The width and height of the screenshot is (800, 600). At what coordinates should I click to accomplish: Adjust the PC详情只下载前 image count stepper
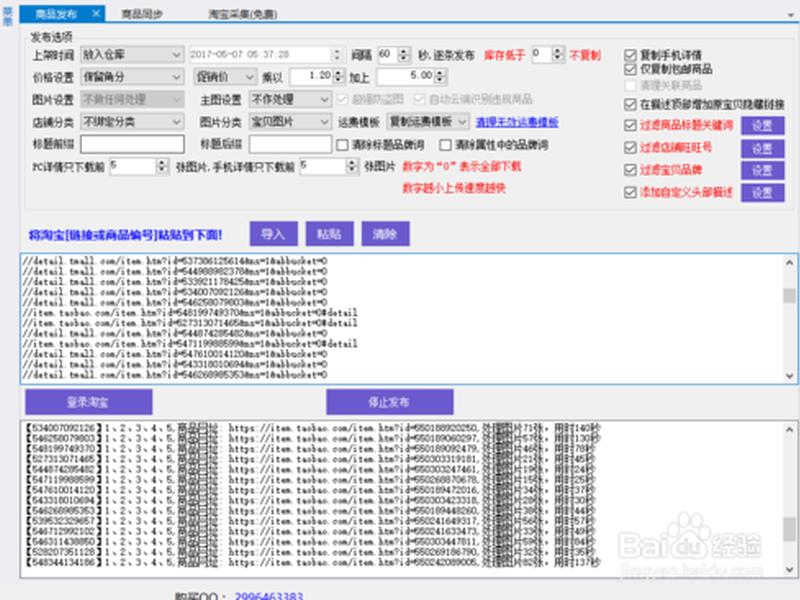pos(162,166)
